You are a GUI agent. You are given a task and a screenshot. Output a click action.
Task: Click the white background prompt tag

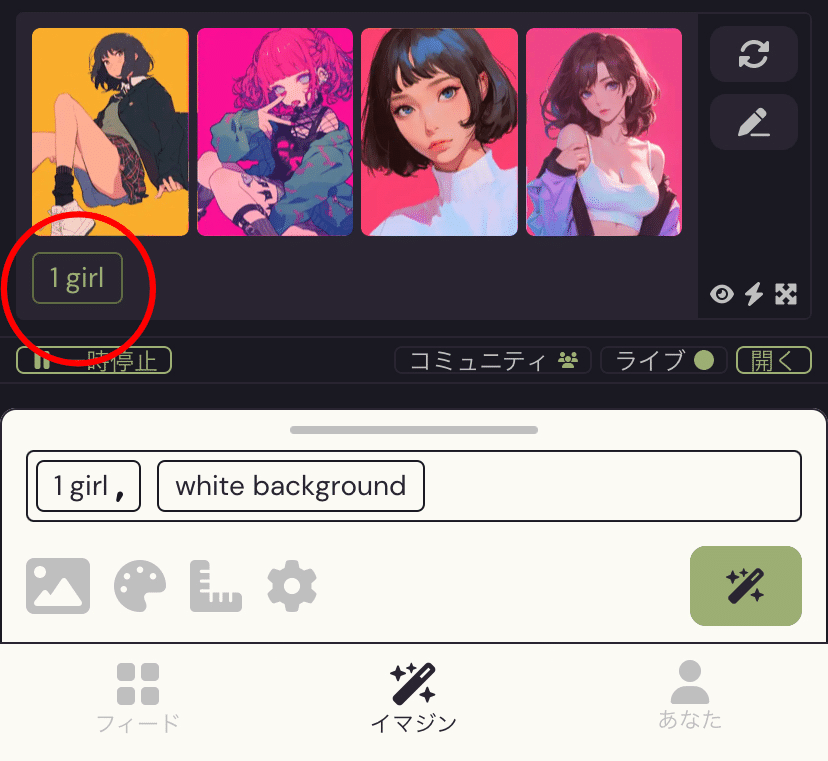point(291,486)
